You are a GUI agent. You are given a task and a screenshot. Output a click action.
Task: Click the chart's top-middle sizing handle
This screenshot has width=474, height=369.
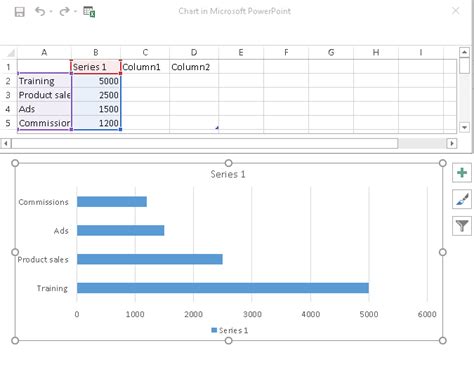click(228, 163)
